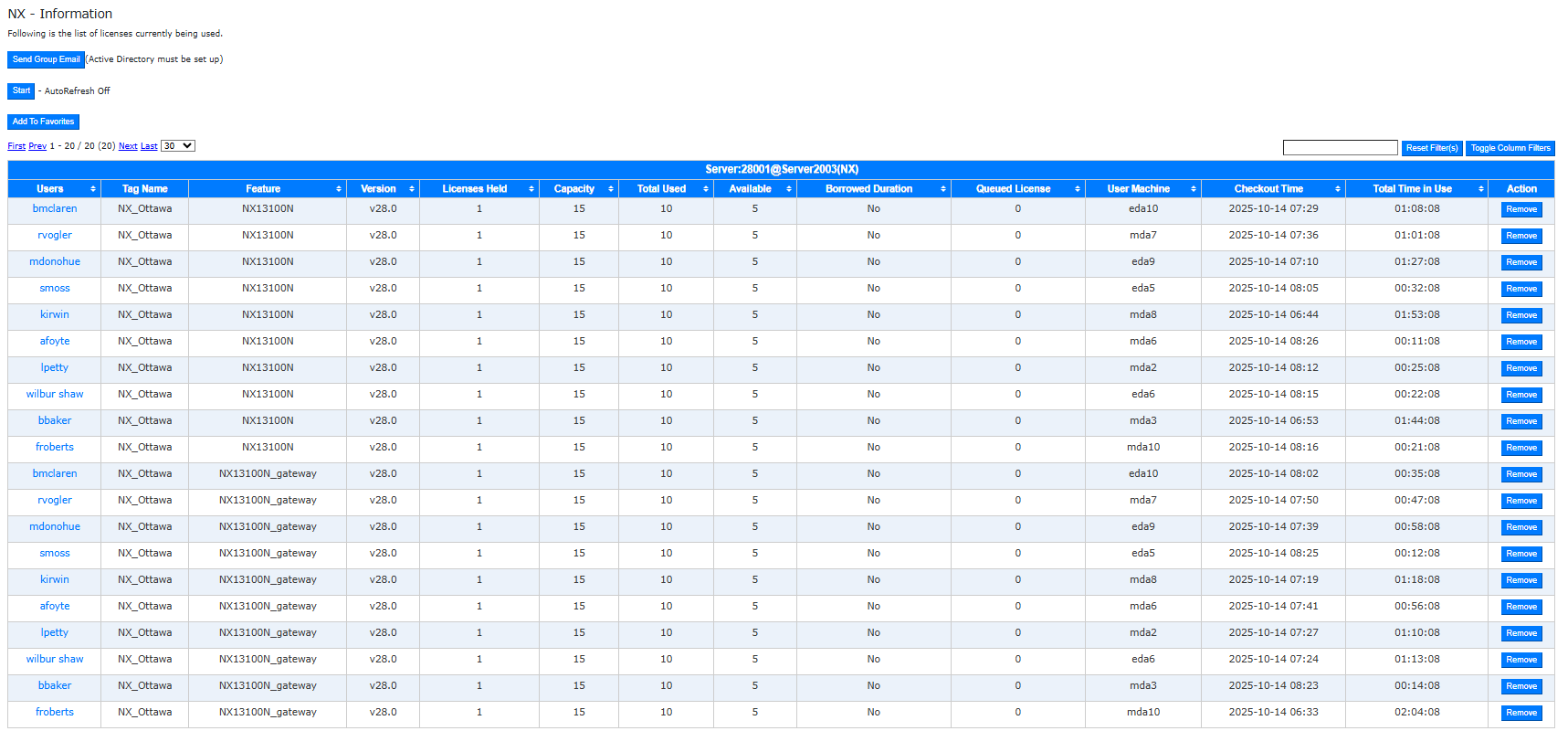Open user kirwin checked out at 06:44
1568x731 pixels.
55,315
